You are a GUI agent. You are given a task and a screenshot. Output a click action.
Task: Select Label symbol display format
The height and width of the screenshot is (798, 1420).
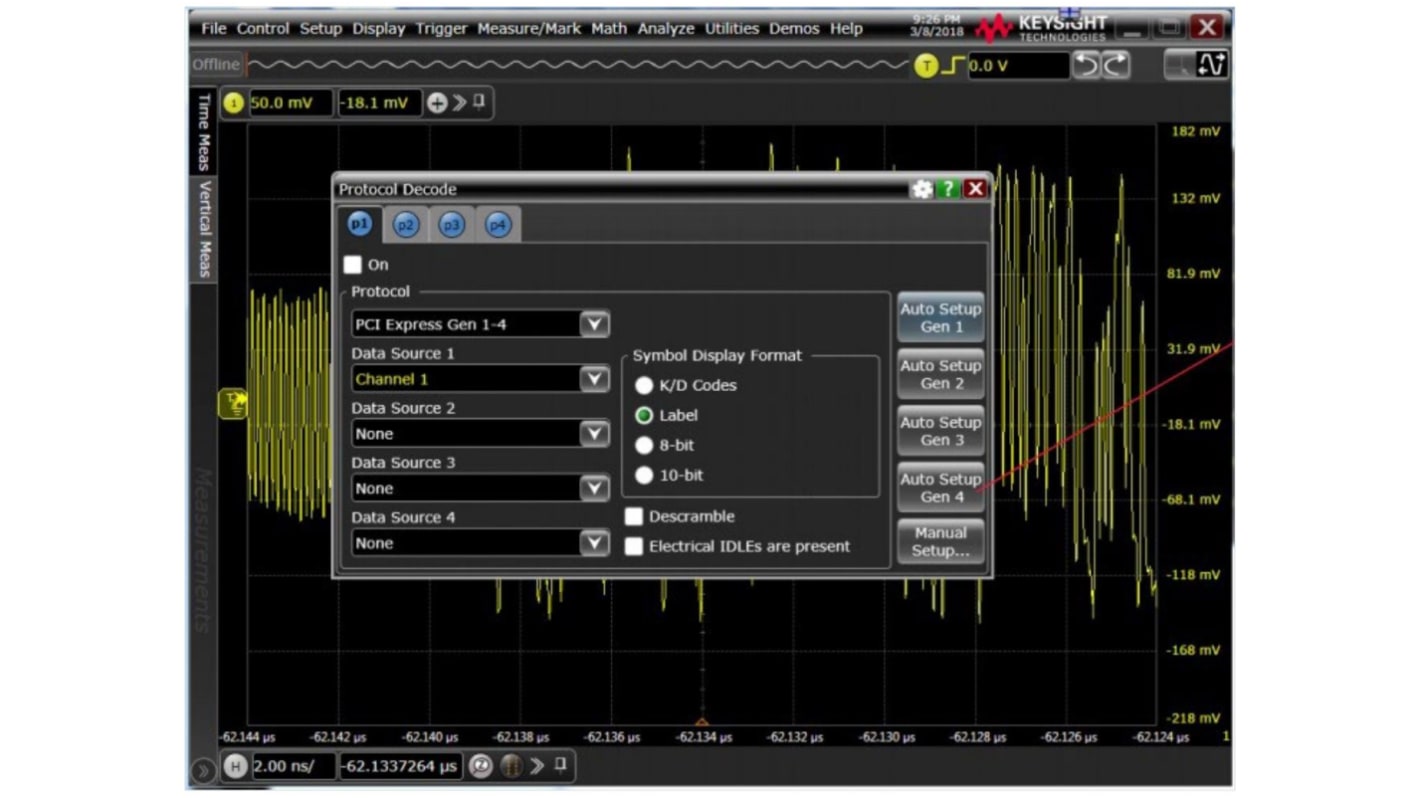(644, 415)
